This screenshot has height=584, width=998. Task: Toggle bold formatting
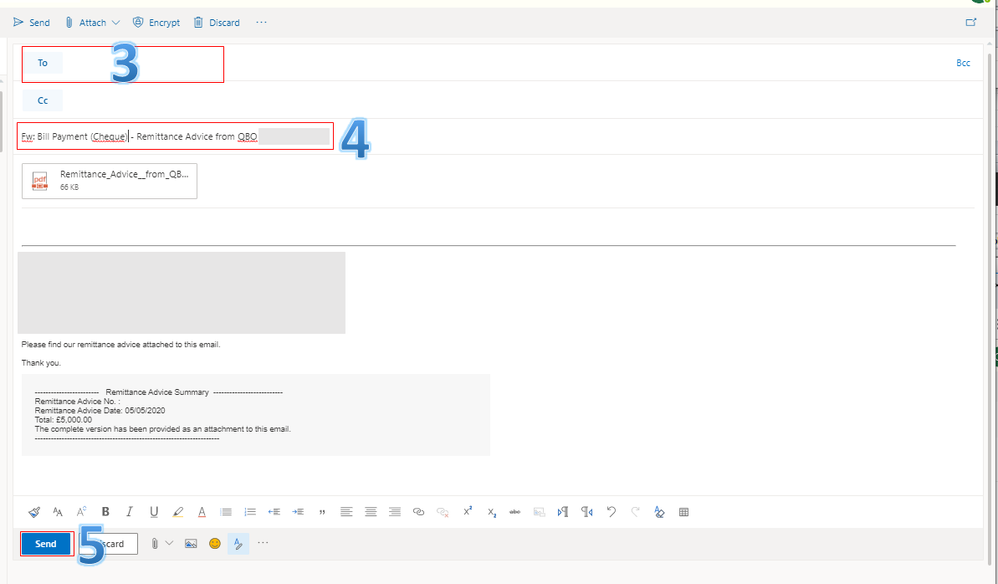point(106,511)
